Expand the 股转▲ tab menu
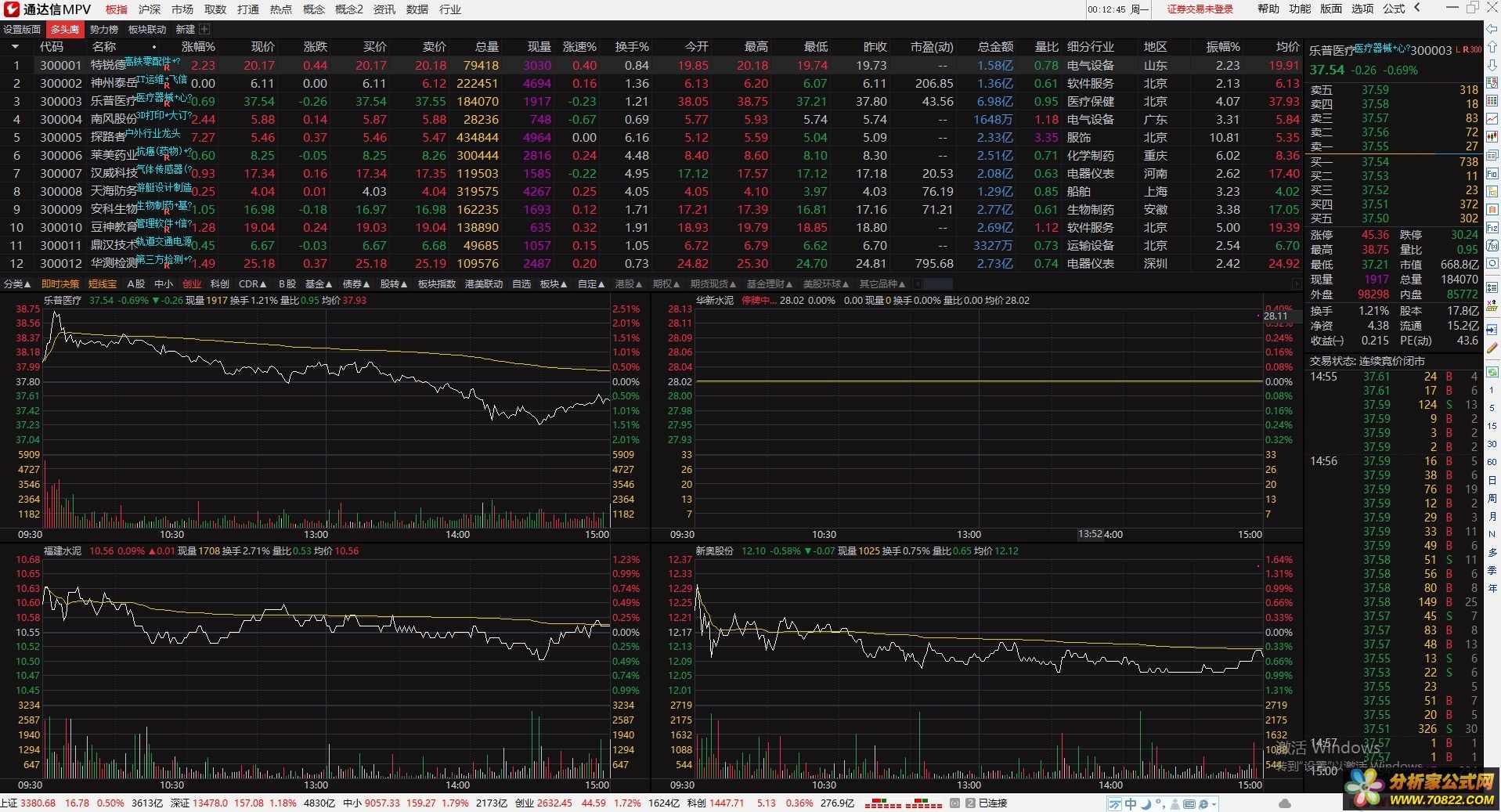Image resolution: width=1501 pixels, height=812 pixels. [394, 284]
